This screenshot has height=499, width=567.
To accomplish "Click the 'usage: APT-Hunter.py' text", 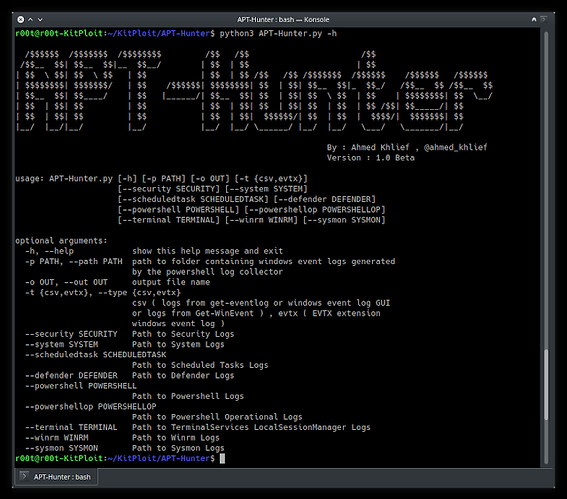I will [x=64, y=179].
